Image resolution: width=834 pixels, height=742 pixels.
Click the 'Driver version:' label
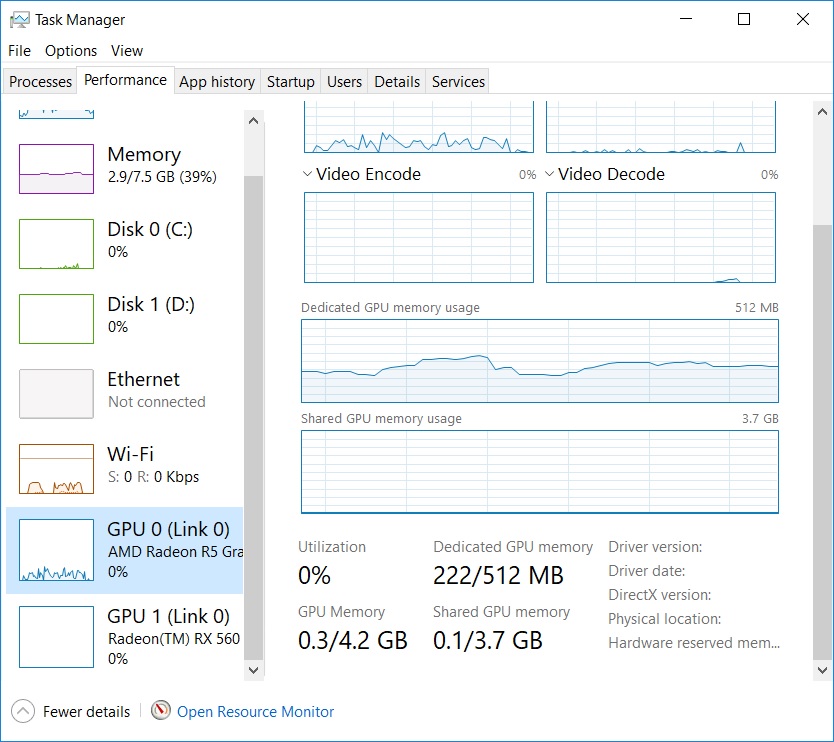(x=655, y=547)
